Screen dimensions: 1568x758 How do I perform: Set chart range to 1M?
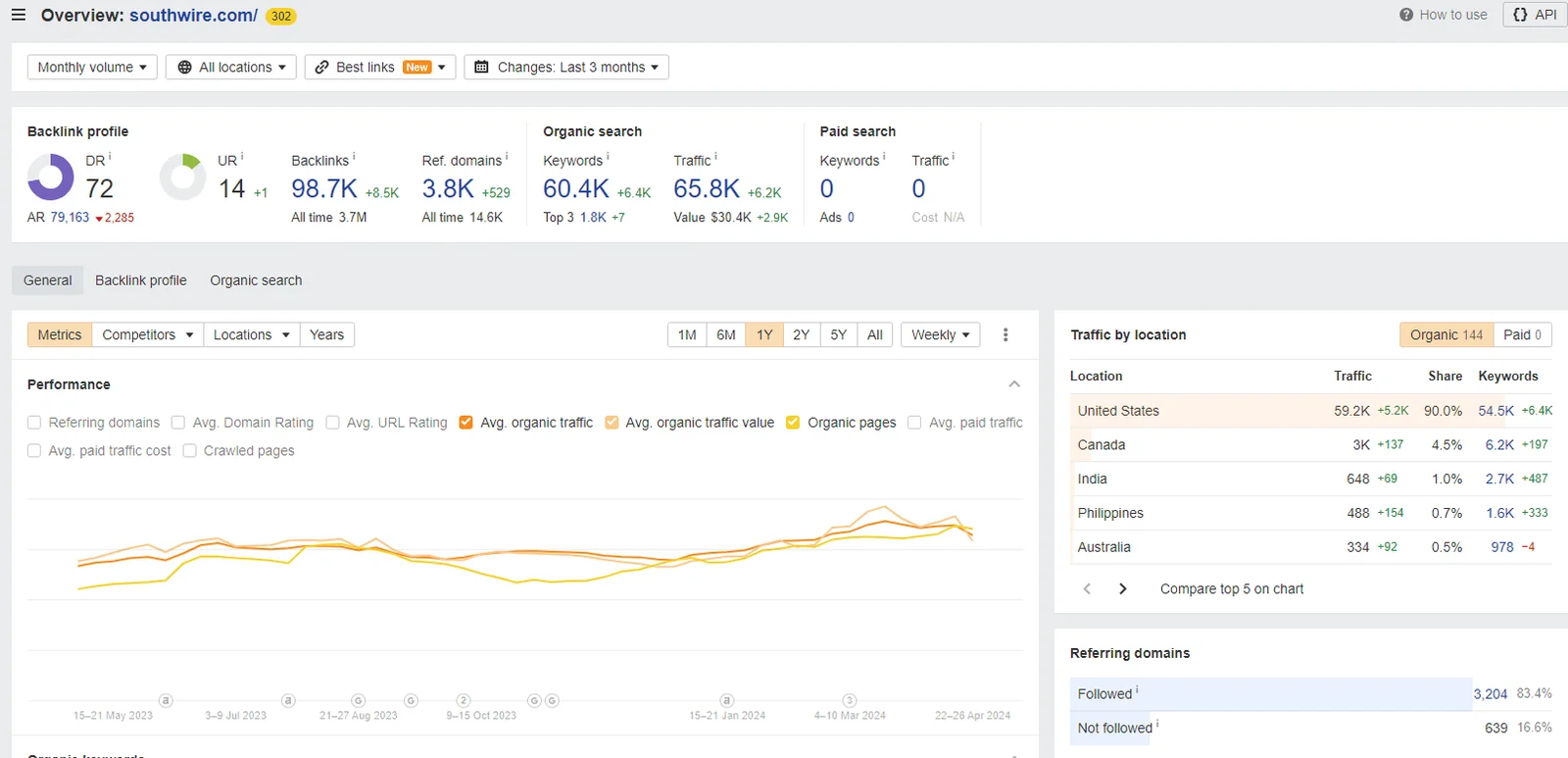click(687, 335)
